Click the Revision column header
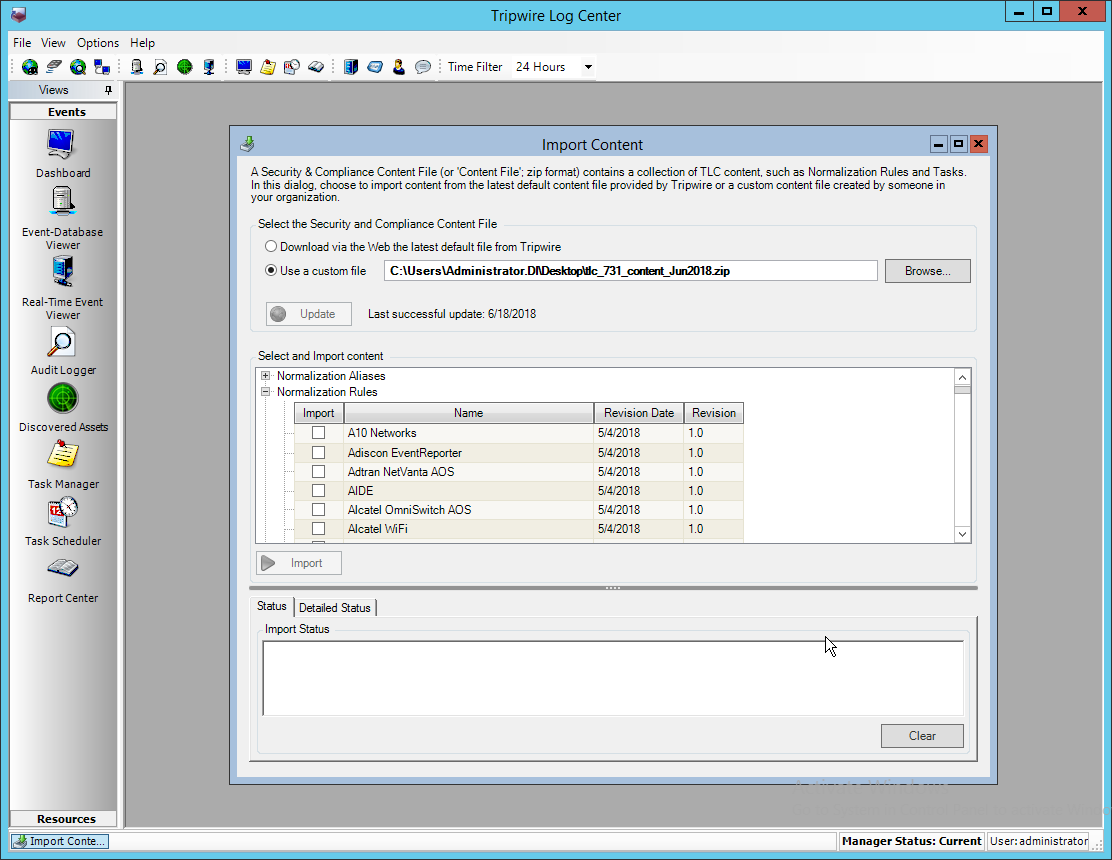The image size is (1112, 860). tap(714, 413)
